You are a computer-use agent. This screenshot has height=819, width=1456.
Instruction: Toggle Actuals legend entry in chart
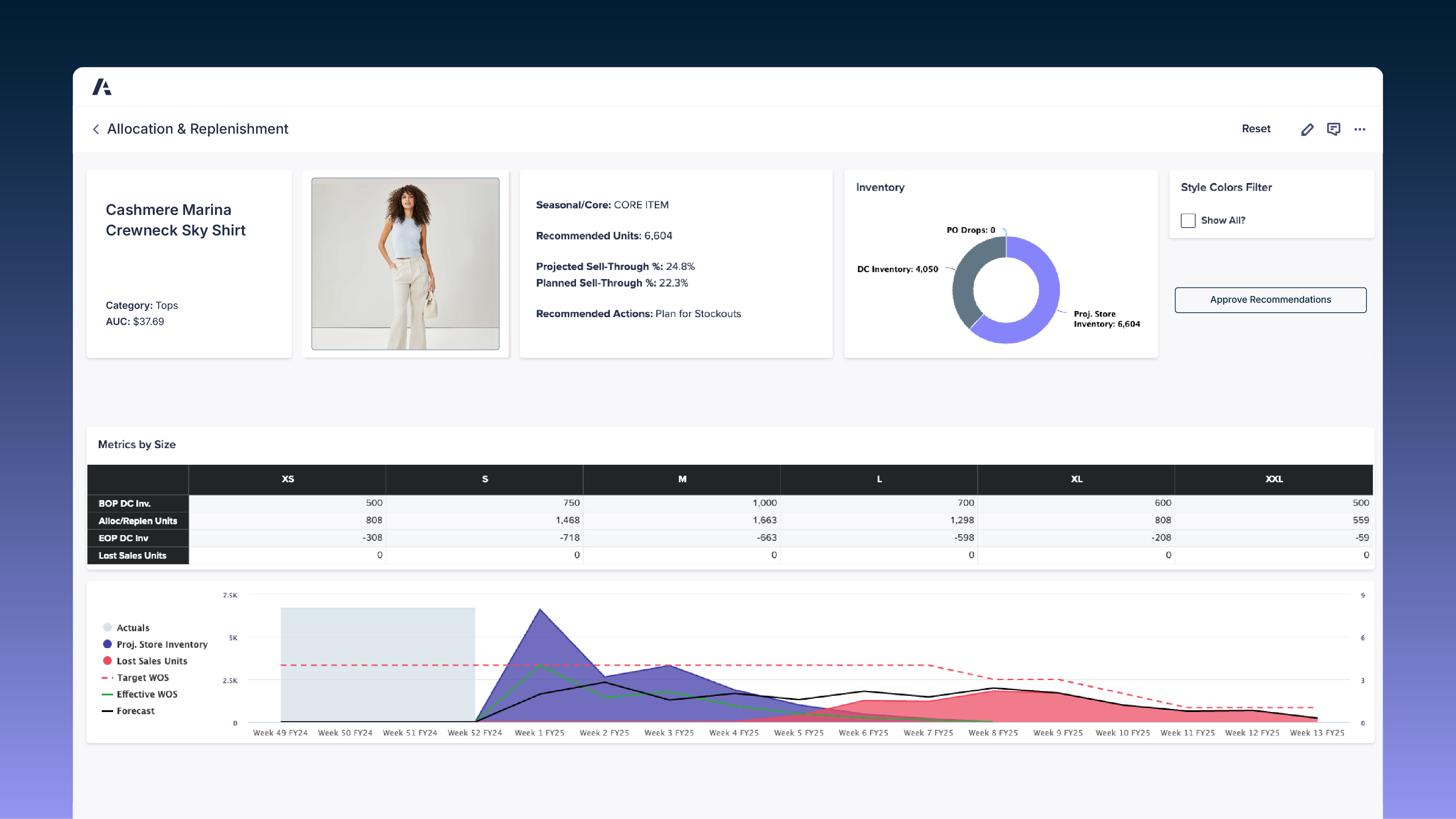click(132, 628)
